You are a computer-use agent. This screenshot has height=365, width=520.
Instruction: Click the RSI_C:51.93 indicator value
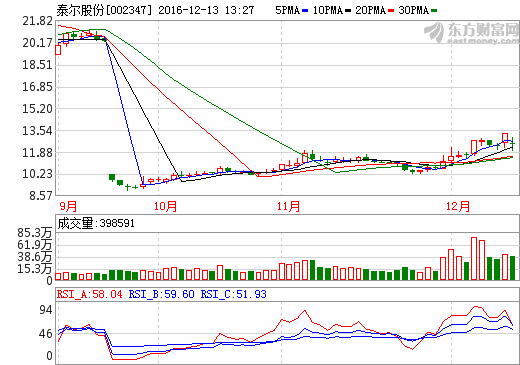pyautogui.click(x=234, y=294)
